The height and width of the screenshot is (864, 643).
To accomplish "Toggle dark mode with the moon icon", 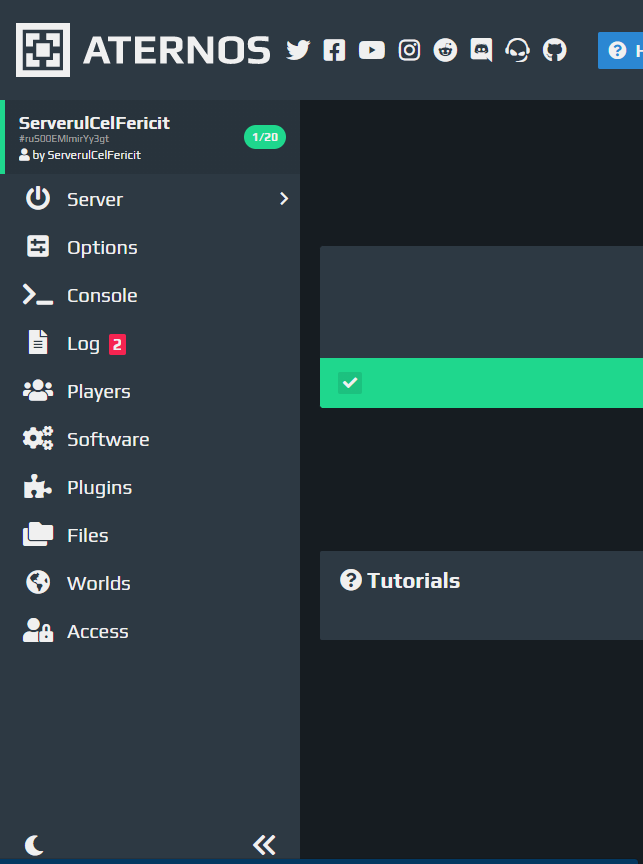I will (34, 845).
